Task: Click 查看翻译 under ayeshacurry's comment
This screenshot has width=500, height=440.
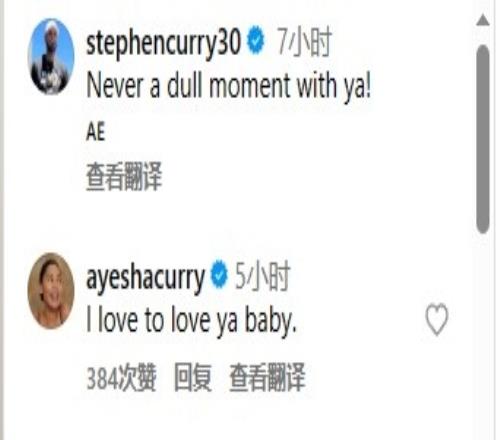Action: (x=268, y=377)
